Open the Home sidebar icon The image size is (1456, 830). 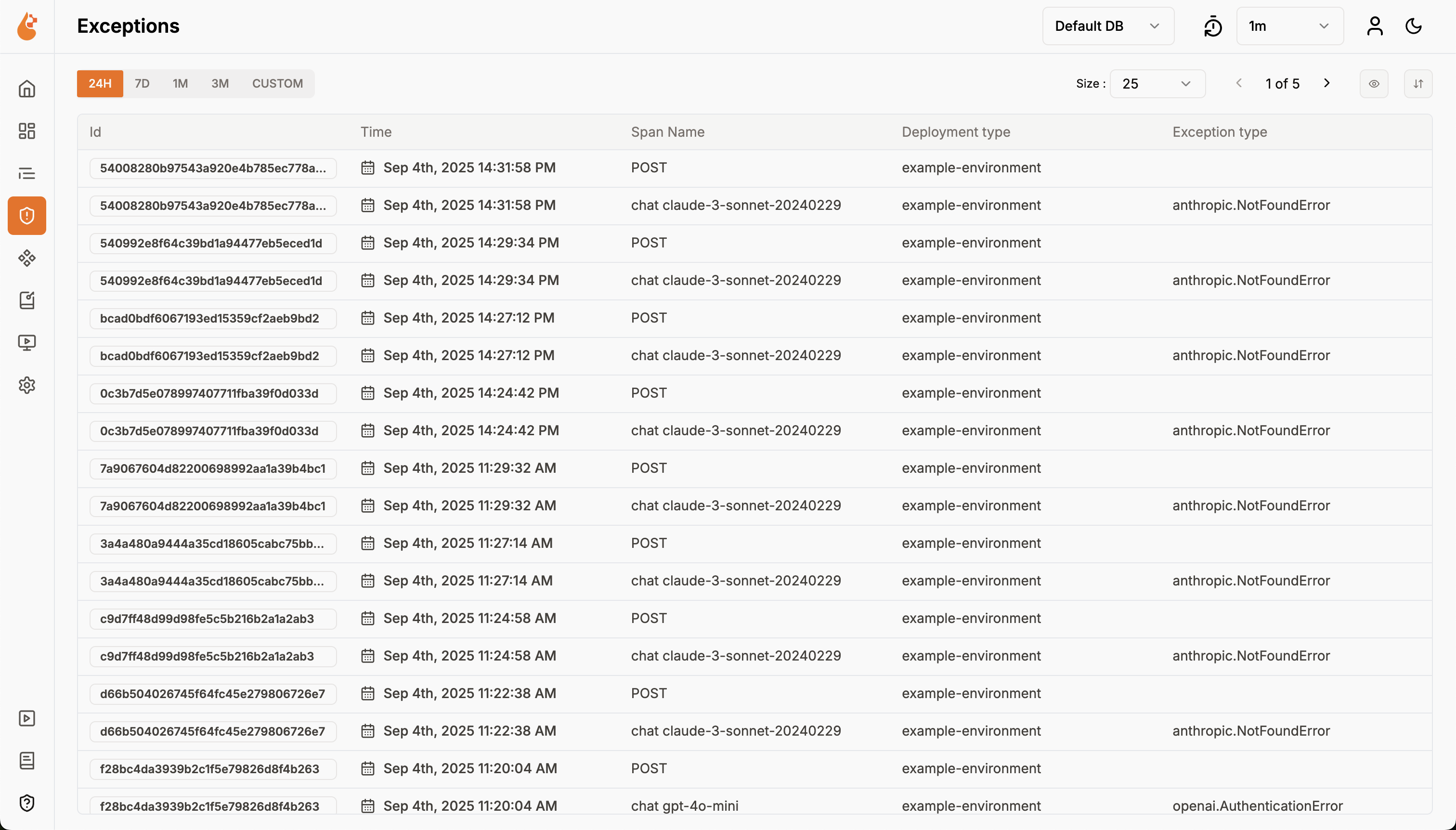click(27, 89)
